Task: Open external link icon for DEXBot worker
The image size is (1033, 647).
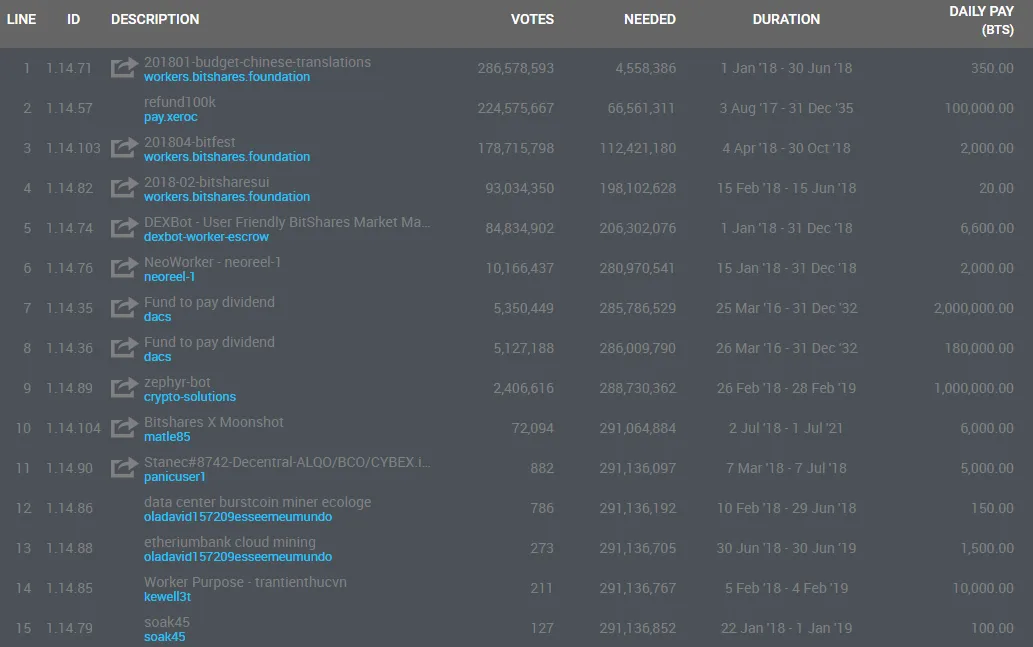Action: point(125,227)
